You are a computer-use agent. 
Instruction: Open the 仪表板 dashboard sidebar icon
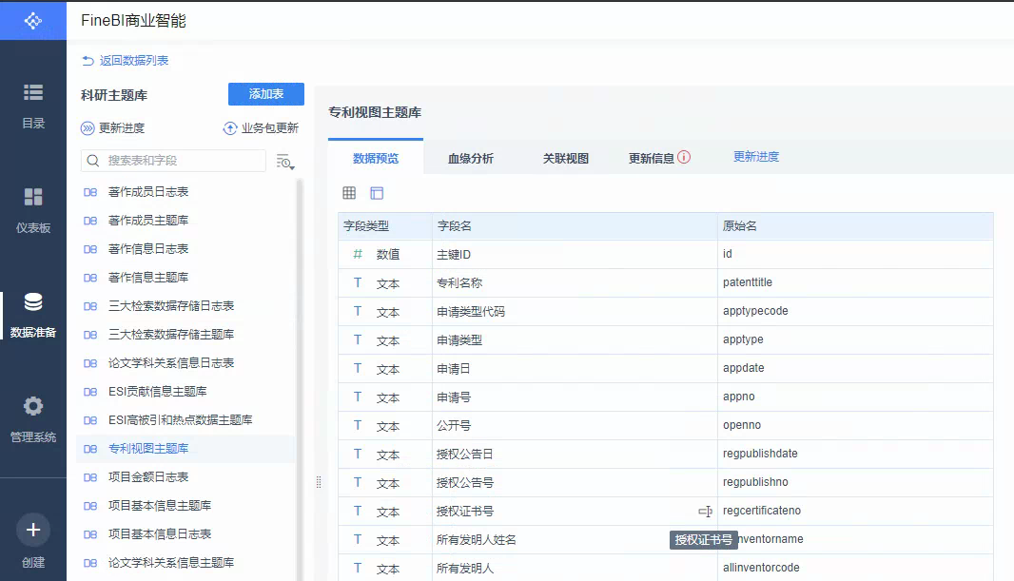tap(33, 197)
